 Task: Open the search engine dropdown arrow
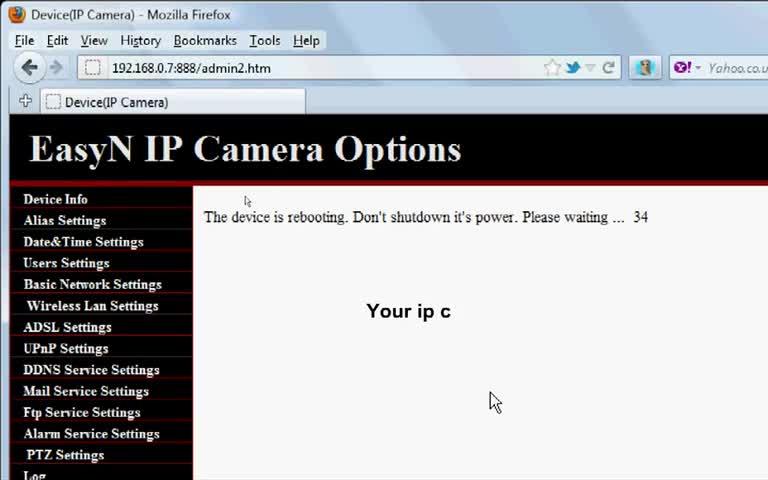pyautogui.click(x=698, y=68)
